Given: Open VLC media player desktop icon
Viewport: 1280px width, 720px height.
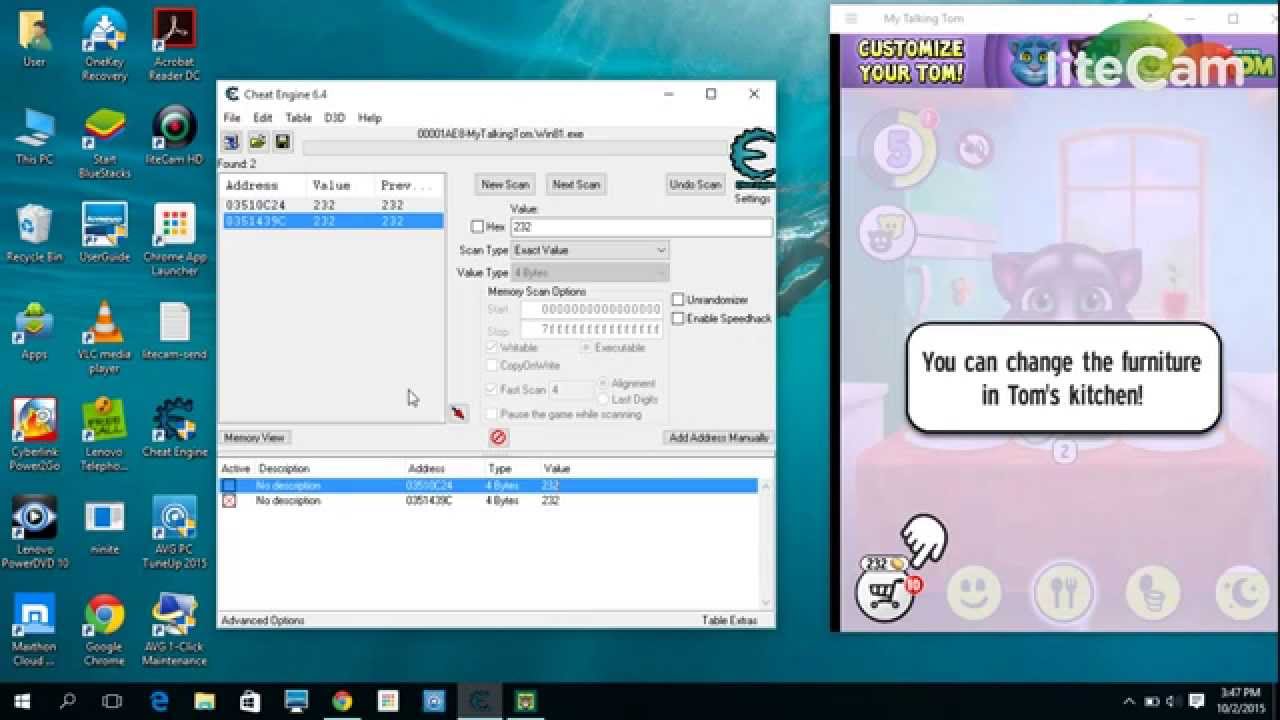Looking at the screenshot, I should [x=104, y=338].
